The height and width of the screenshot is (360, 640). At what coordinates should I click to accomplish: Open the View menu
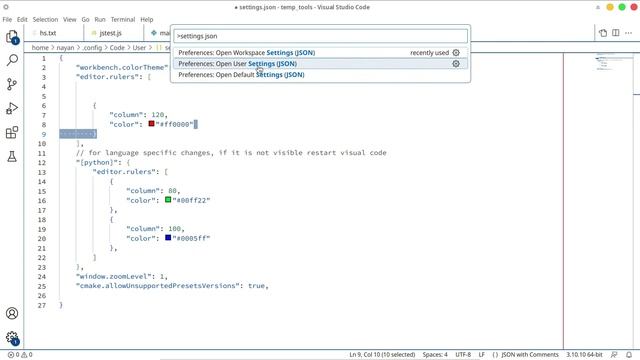69,19
